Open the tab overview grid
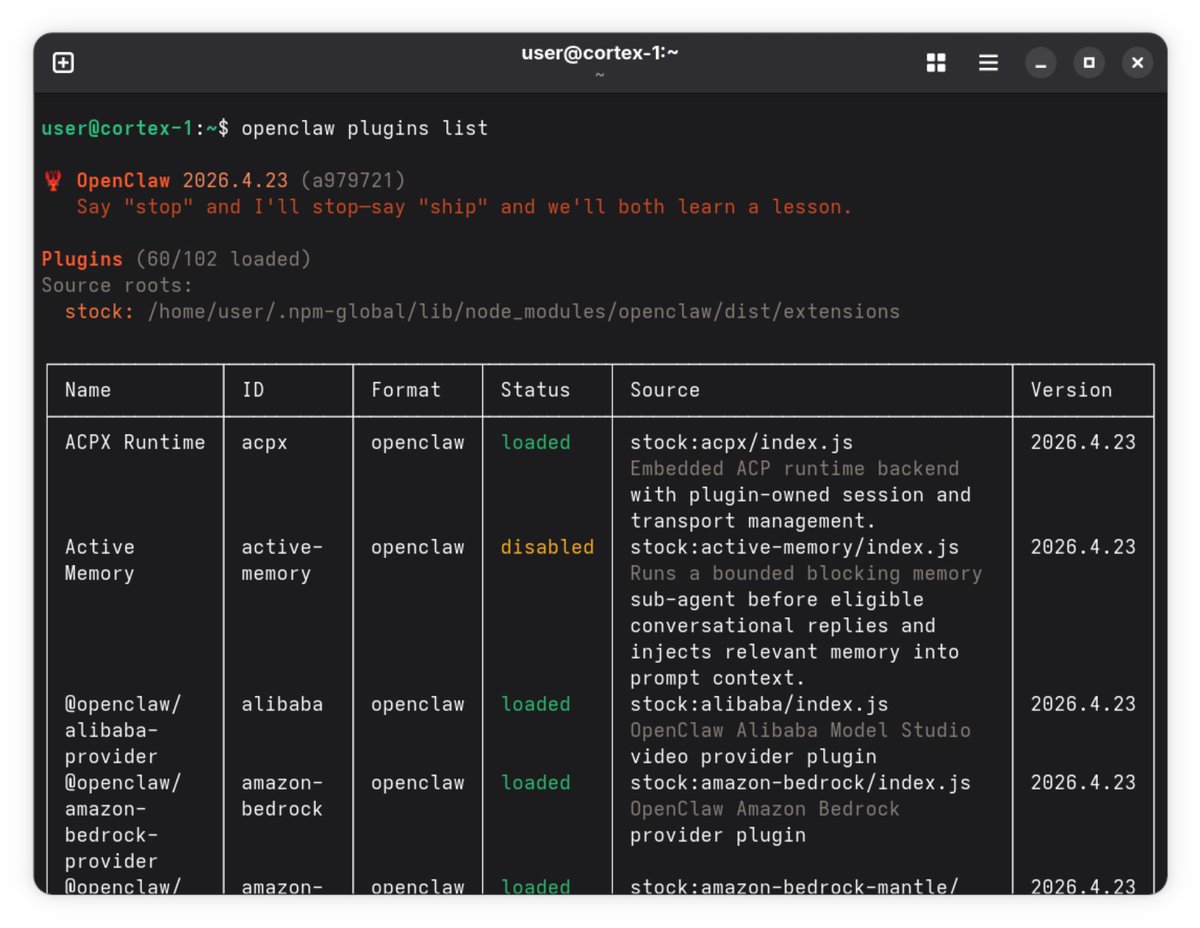This screenshot has width=1200, height=928. [x=936, y=63]
